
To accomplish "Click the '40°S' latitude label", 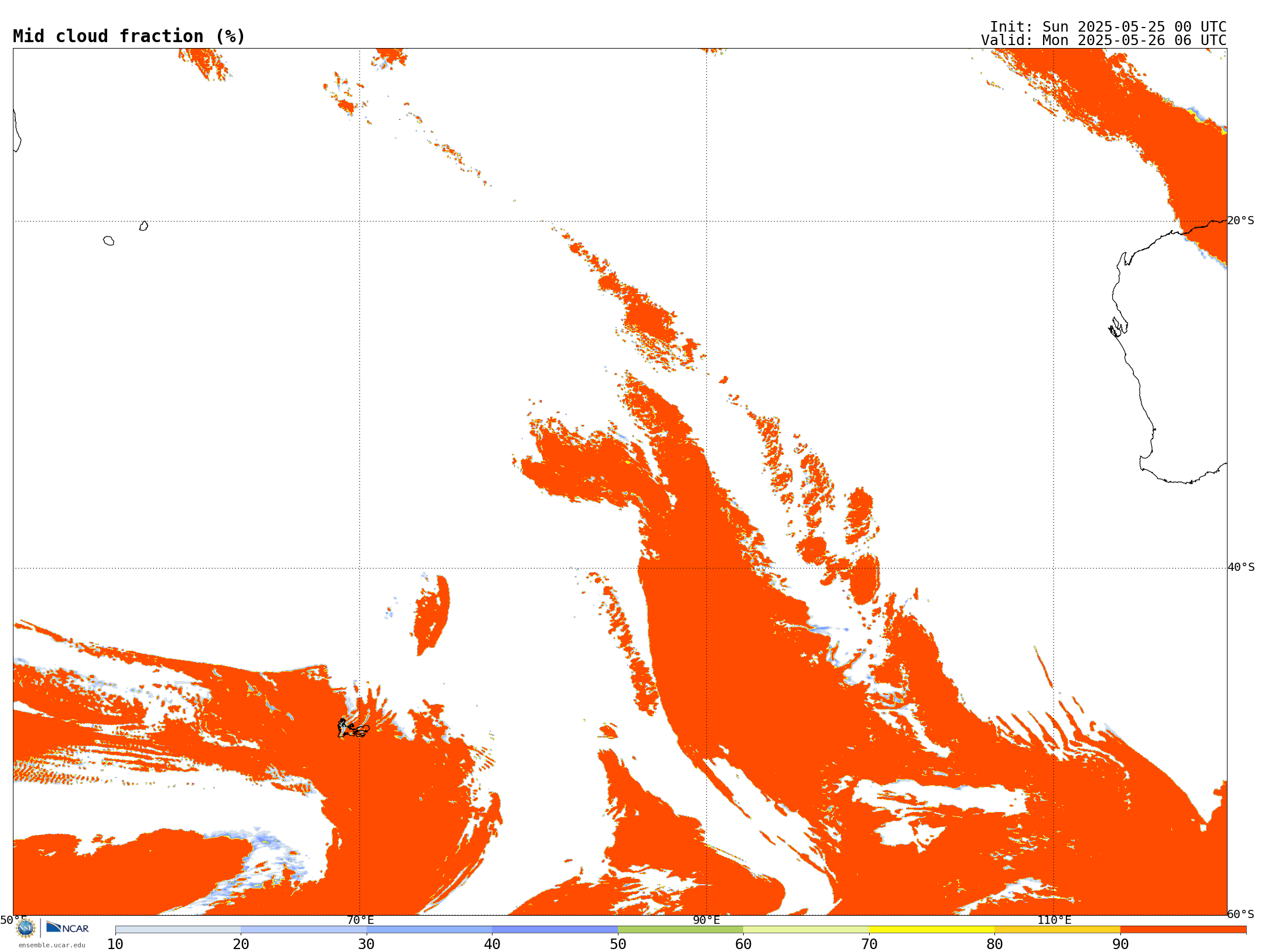I will click(x=1241, y=567).
